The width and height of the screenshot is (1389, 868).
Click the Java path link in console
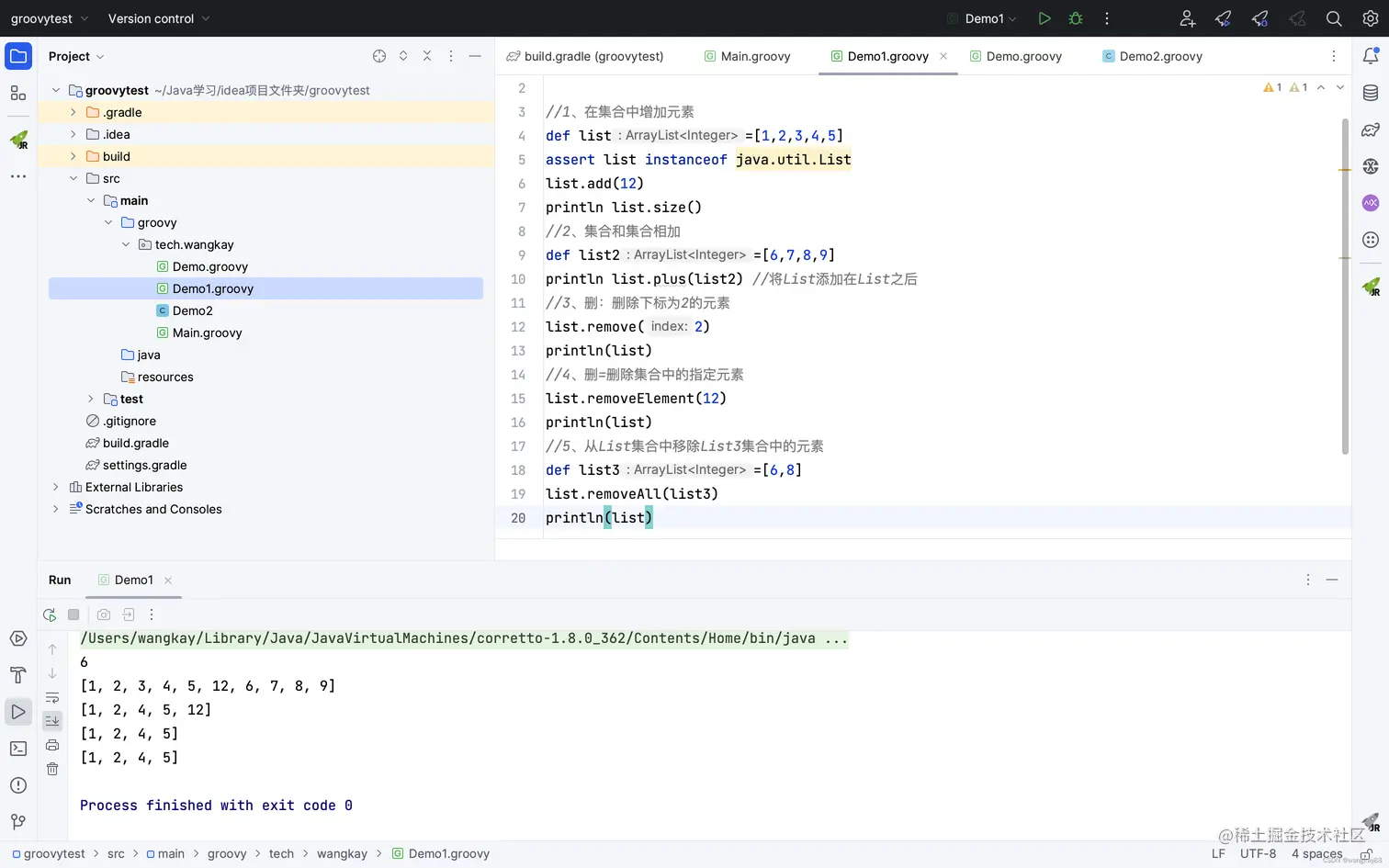click(464, 638)
